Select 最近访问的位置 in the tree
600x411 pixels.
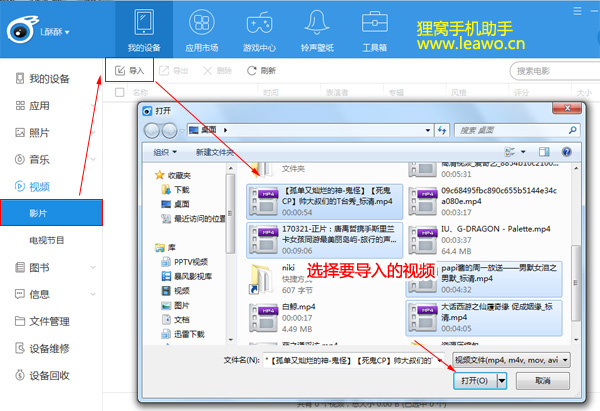[193, 219]
